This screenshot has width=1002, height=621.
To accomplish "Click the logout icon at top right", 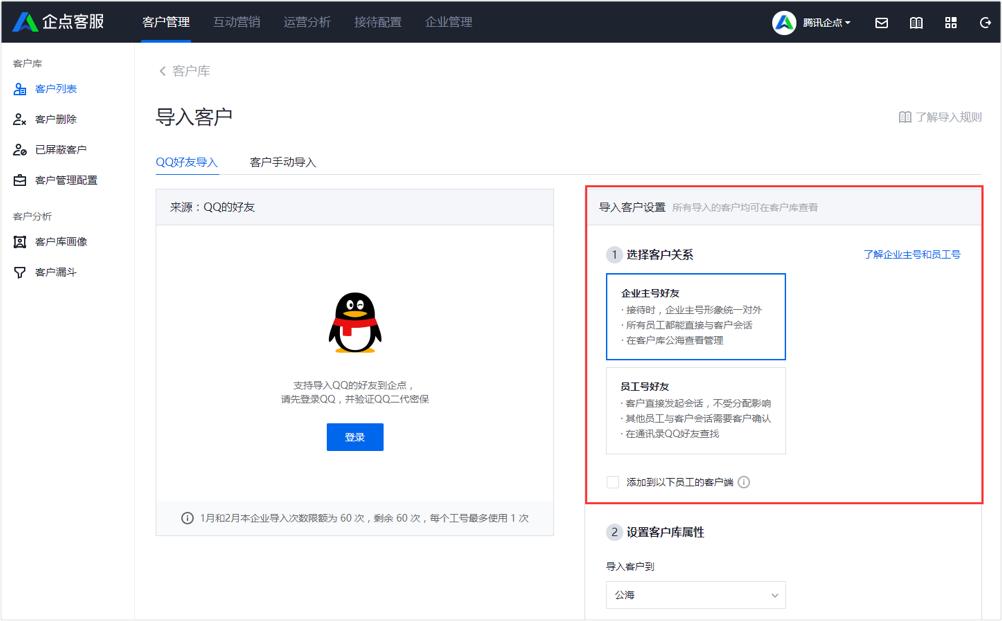I will click(x=987, y=22).
